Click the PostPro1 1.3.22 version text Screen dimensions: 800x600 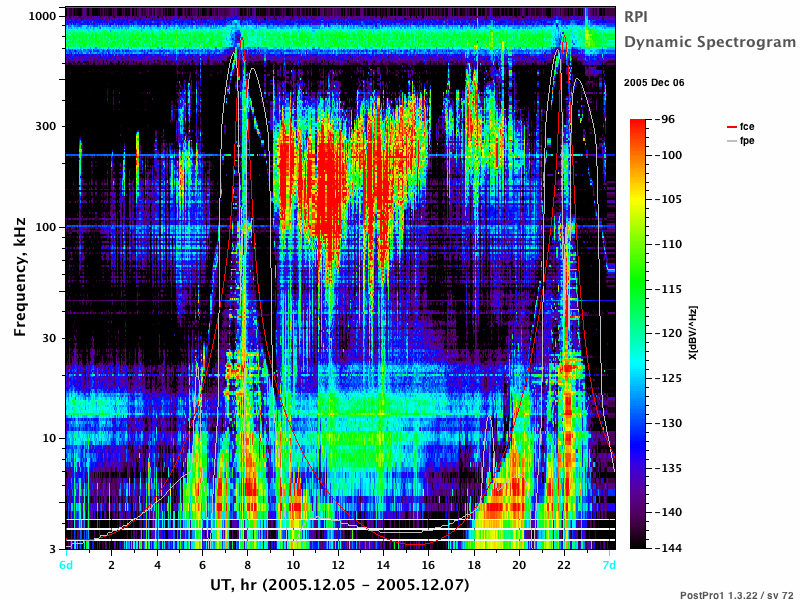click(x=737, y=595)
